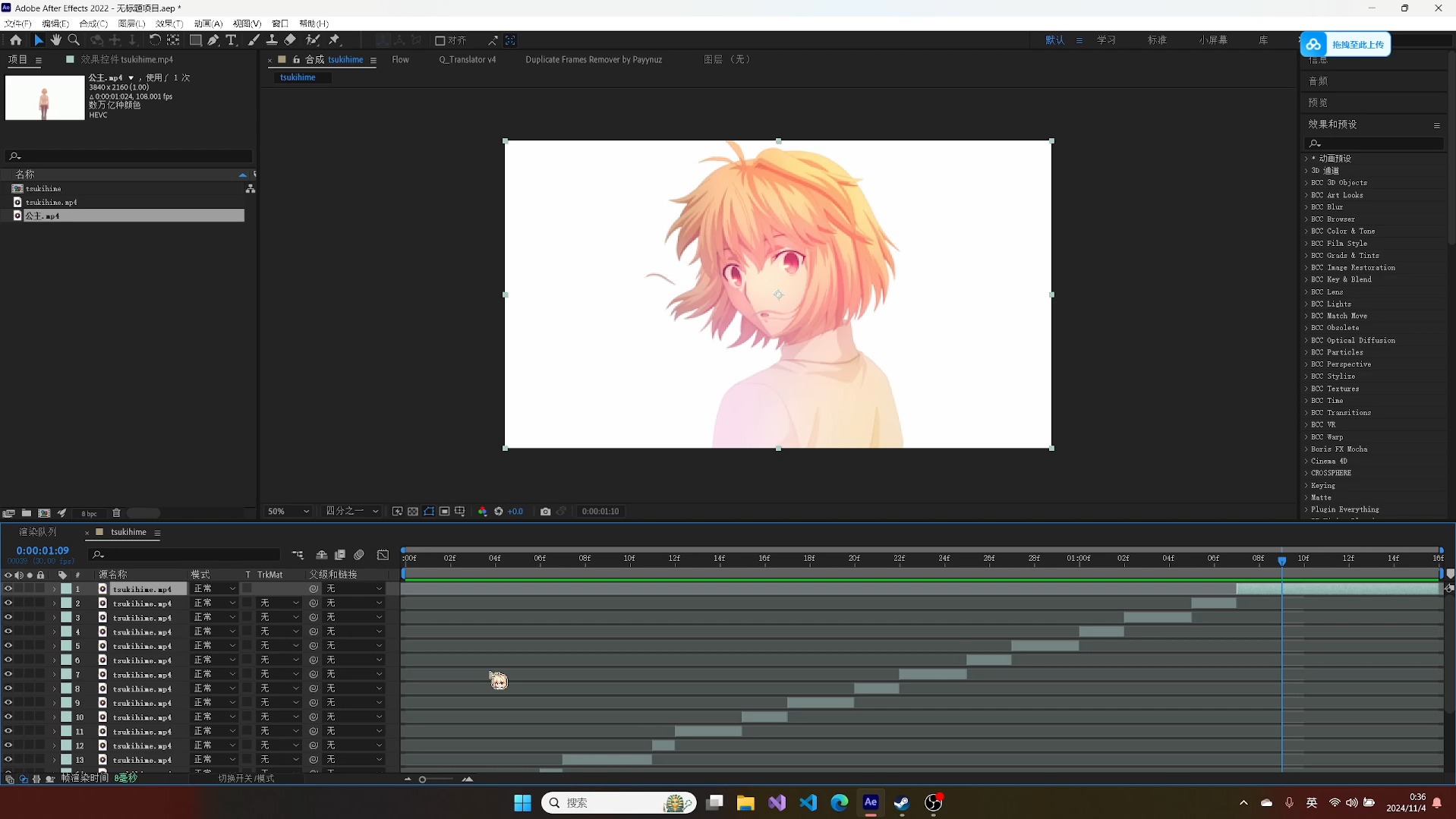Open the show channel color management icon

tap(482, 512)
